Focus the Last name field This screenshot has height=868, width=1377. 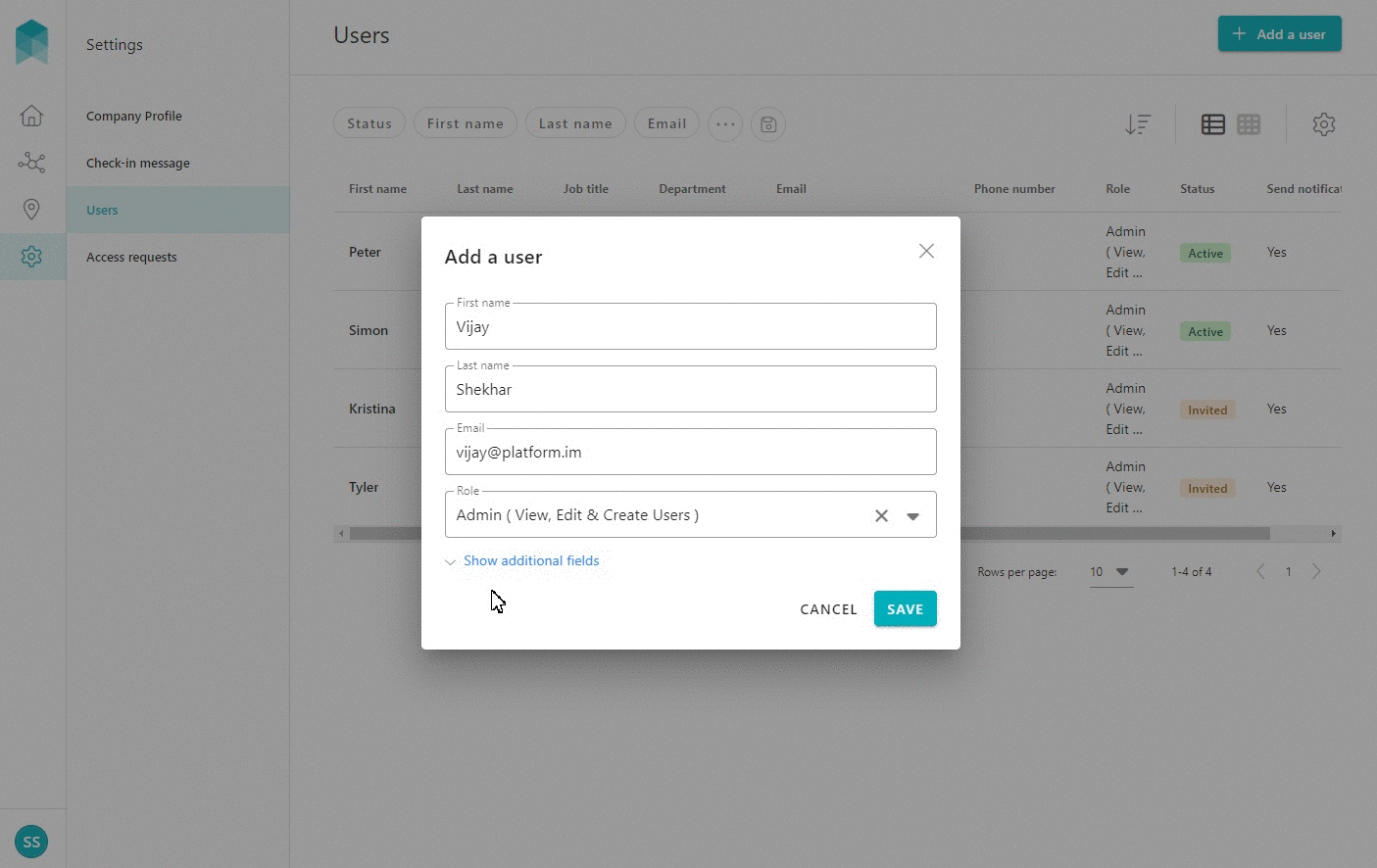690,389
